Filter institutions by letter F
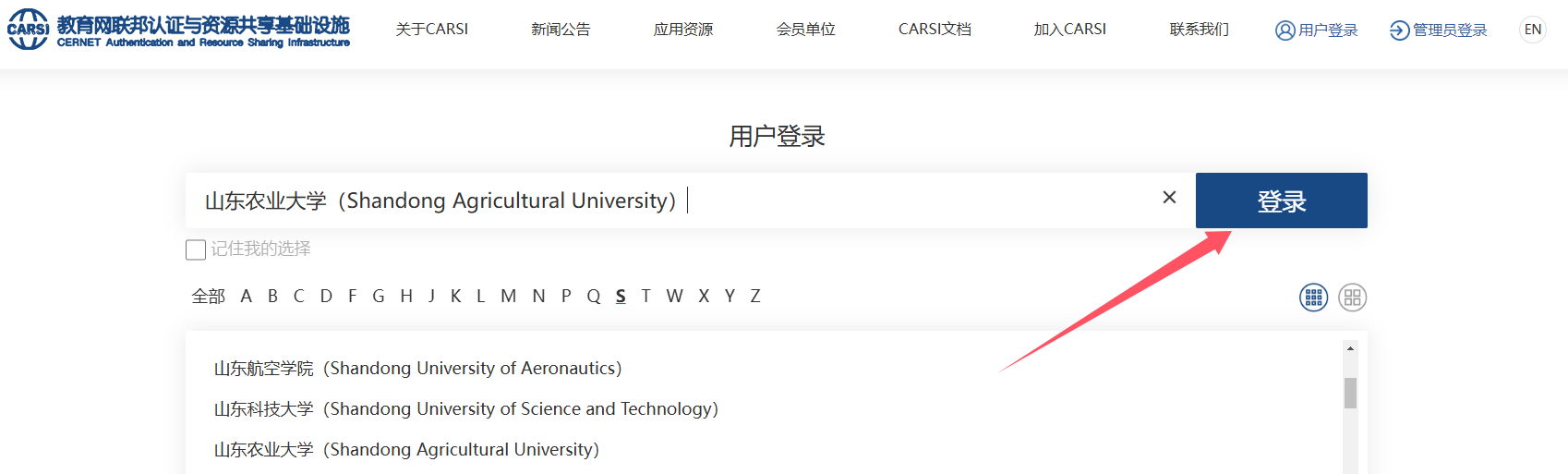 point(353,297)
